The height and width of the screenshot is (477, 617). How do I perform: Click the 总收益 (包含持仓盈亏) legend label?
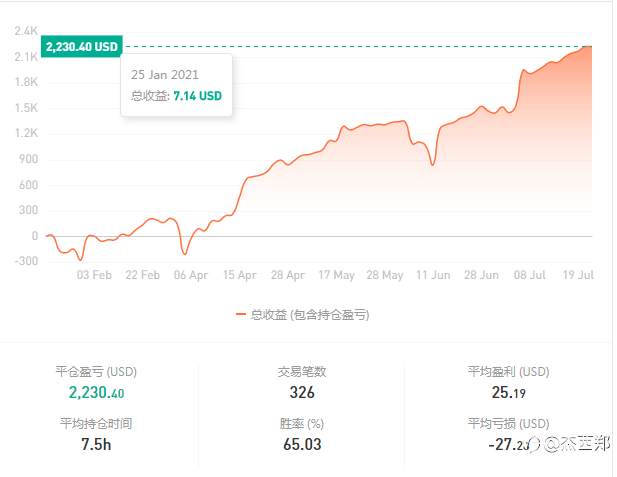click(x=310, y=314)
